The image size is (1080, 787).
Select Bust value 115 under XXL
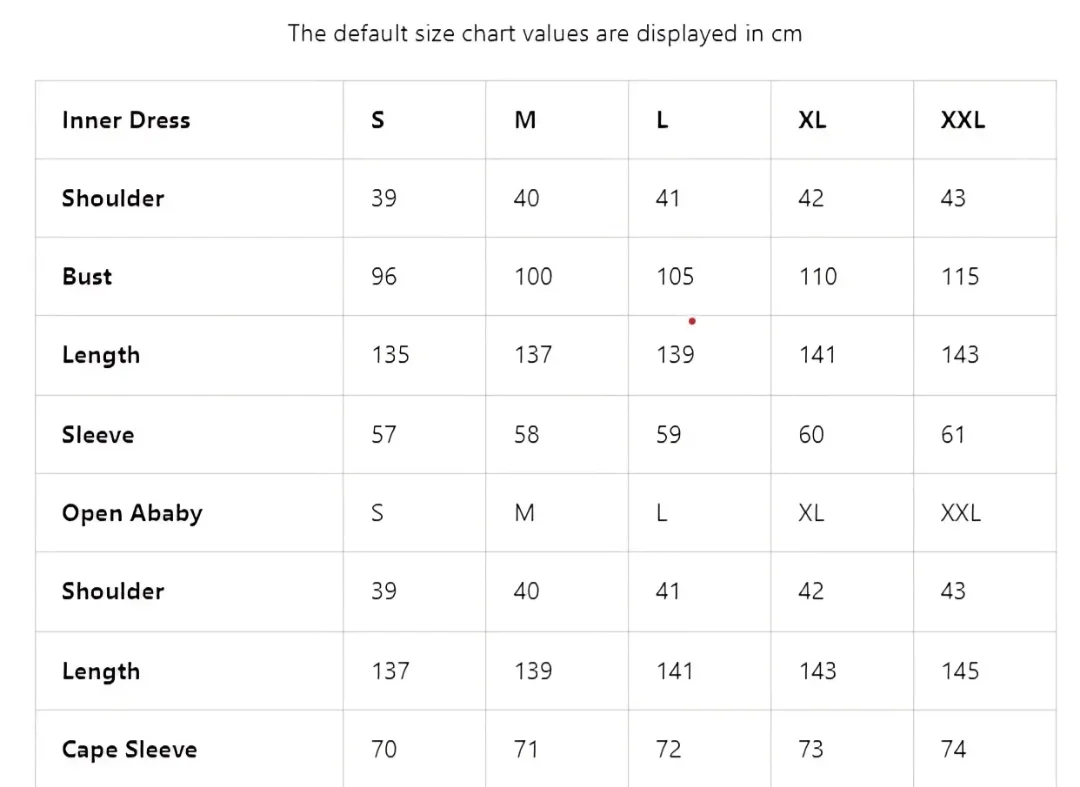coord(960,276)
